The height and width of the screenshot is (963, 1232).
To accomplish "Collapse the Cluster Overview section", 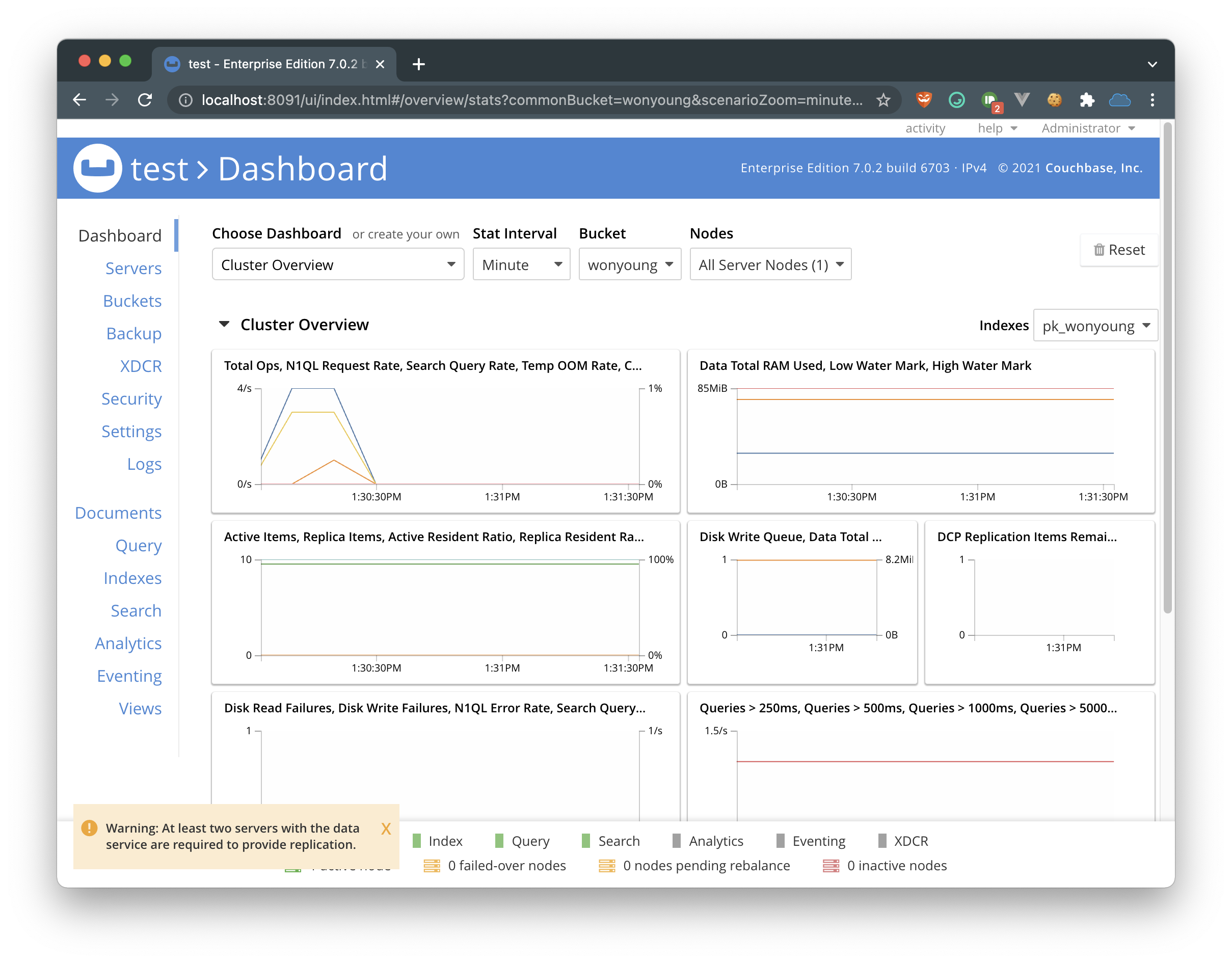I will [x=224, y=325].
